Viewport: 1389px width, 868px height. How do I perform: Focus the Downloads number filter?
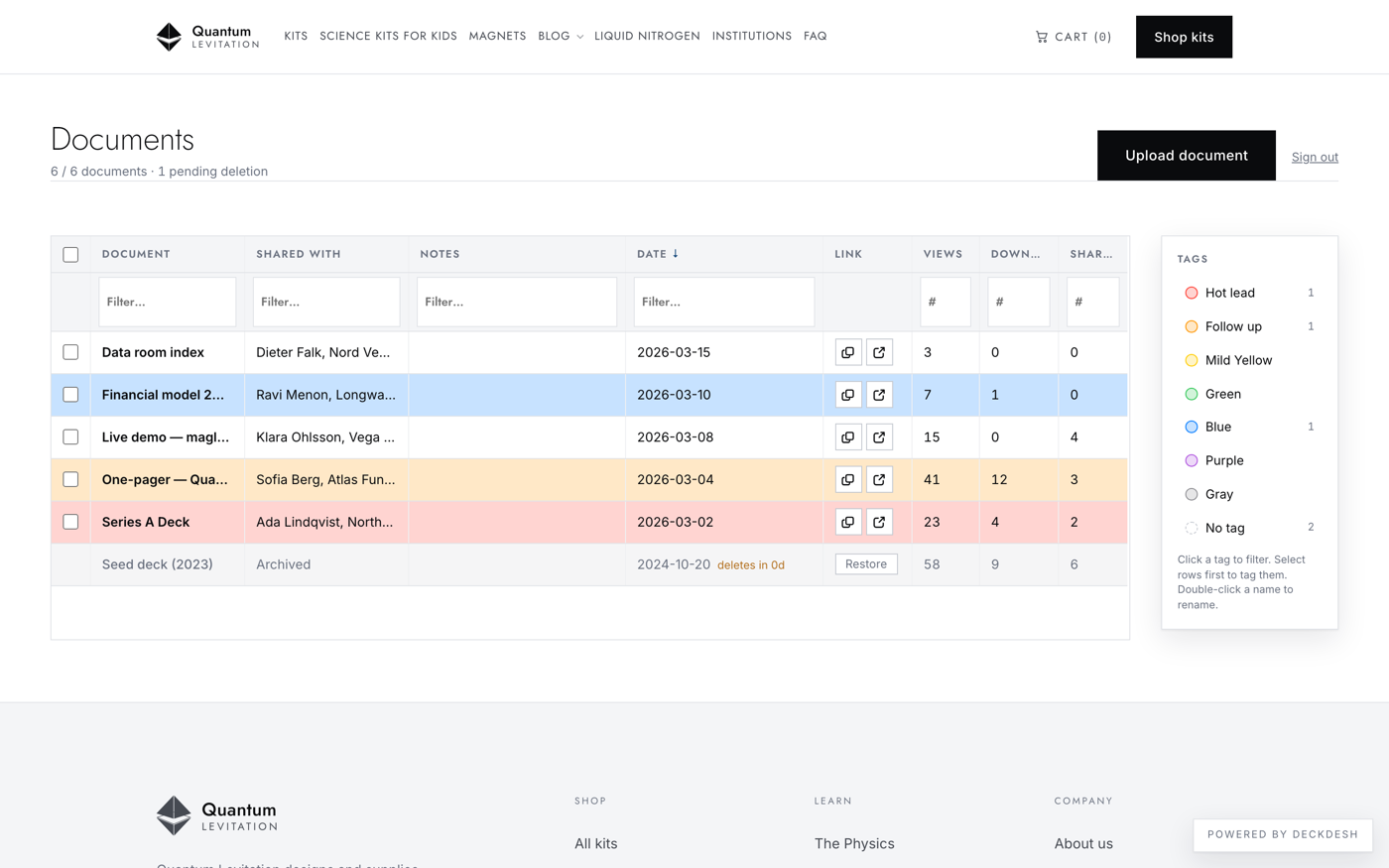click(x=1019, y=302)
